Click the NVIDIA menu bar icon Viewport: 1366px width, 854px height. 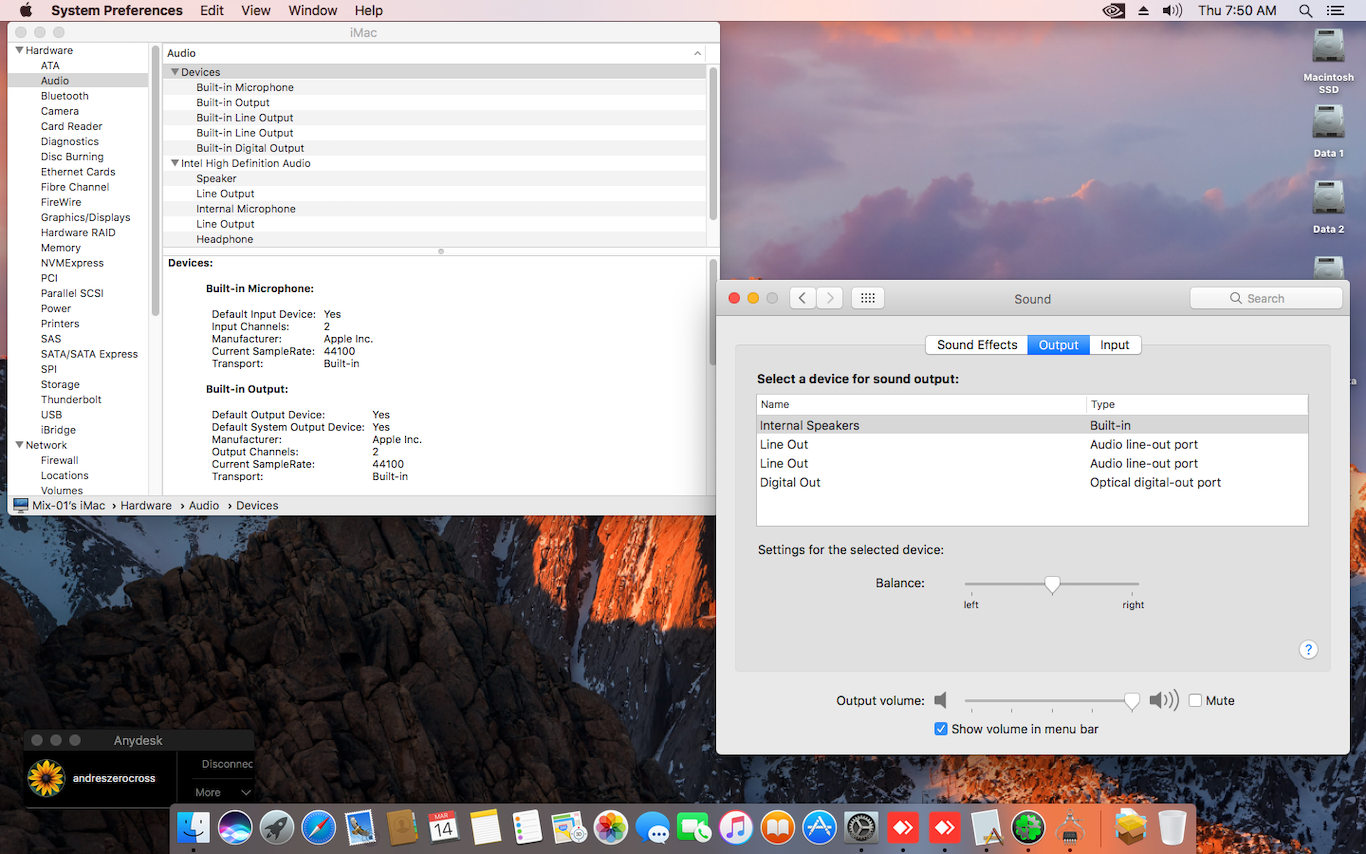pos(1113,10)
